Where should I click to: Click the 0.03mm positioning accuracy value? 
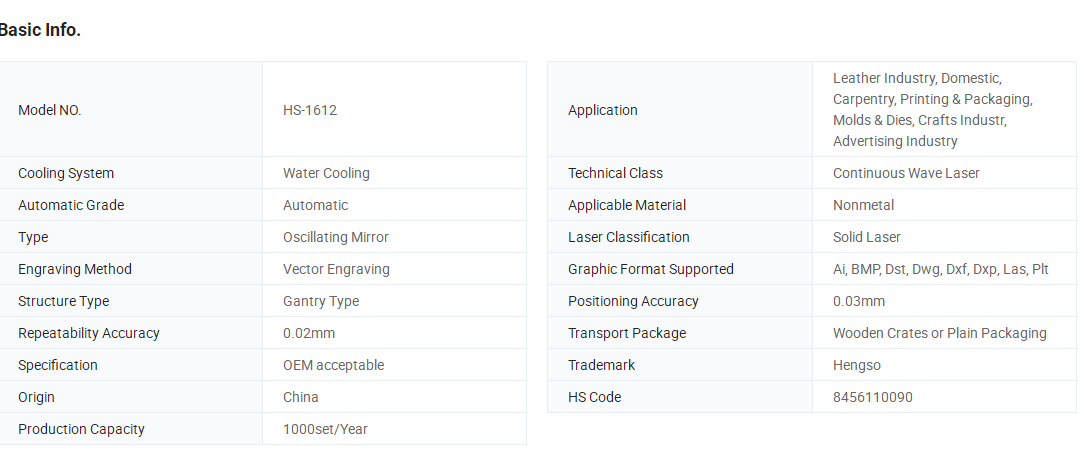[859, 301]
